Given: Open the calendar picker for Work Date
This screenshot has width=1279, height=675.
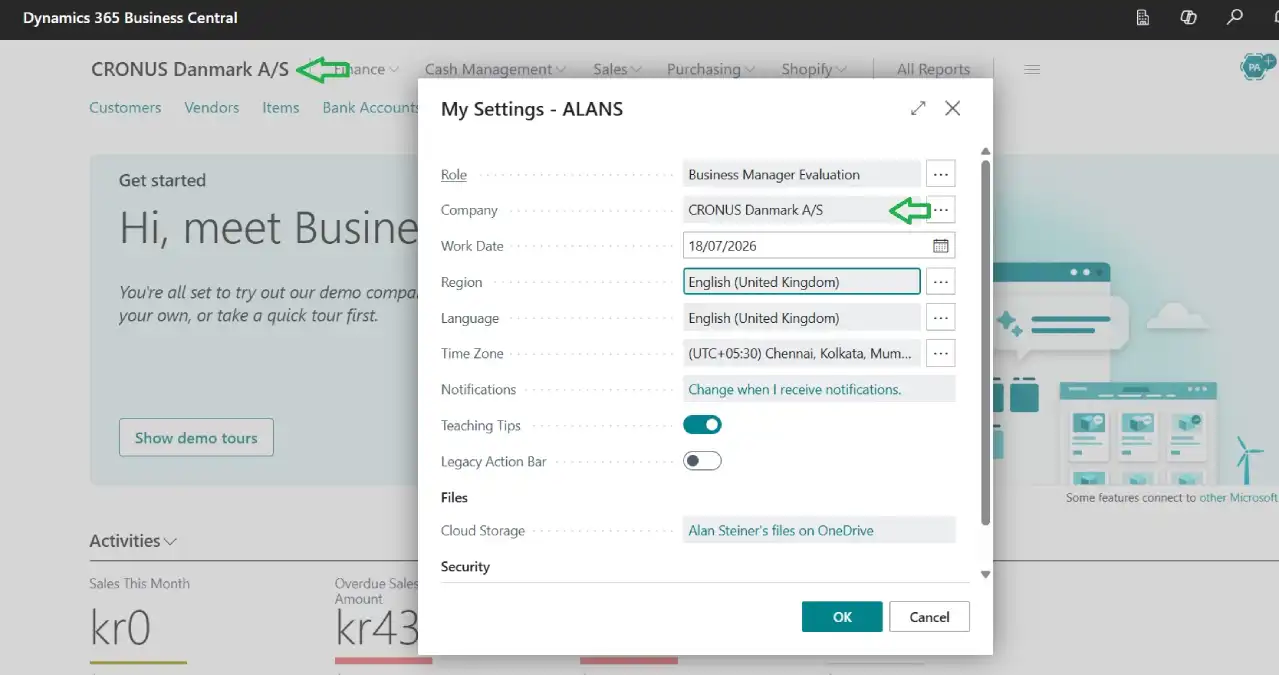Looking at the screenshot, I should click(x=940, y=246).
